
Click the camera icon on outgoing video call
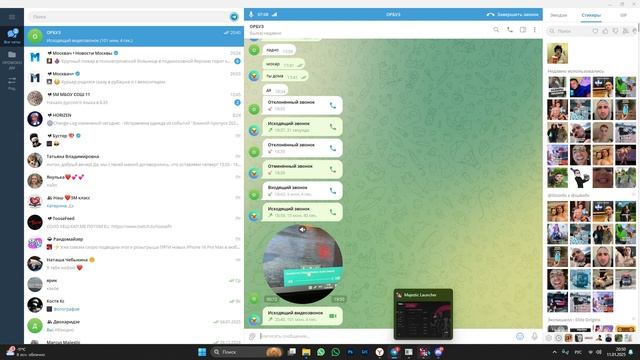[x=333, y=316]
